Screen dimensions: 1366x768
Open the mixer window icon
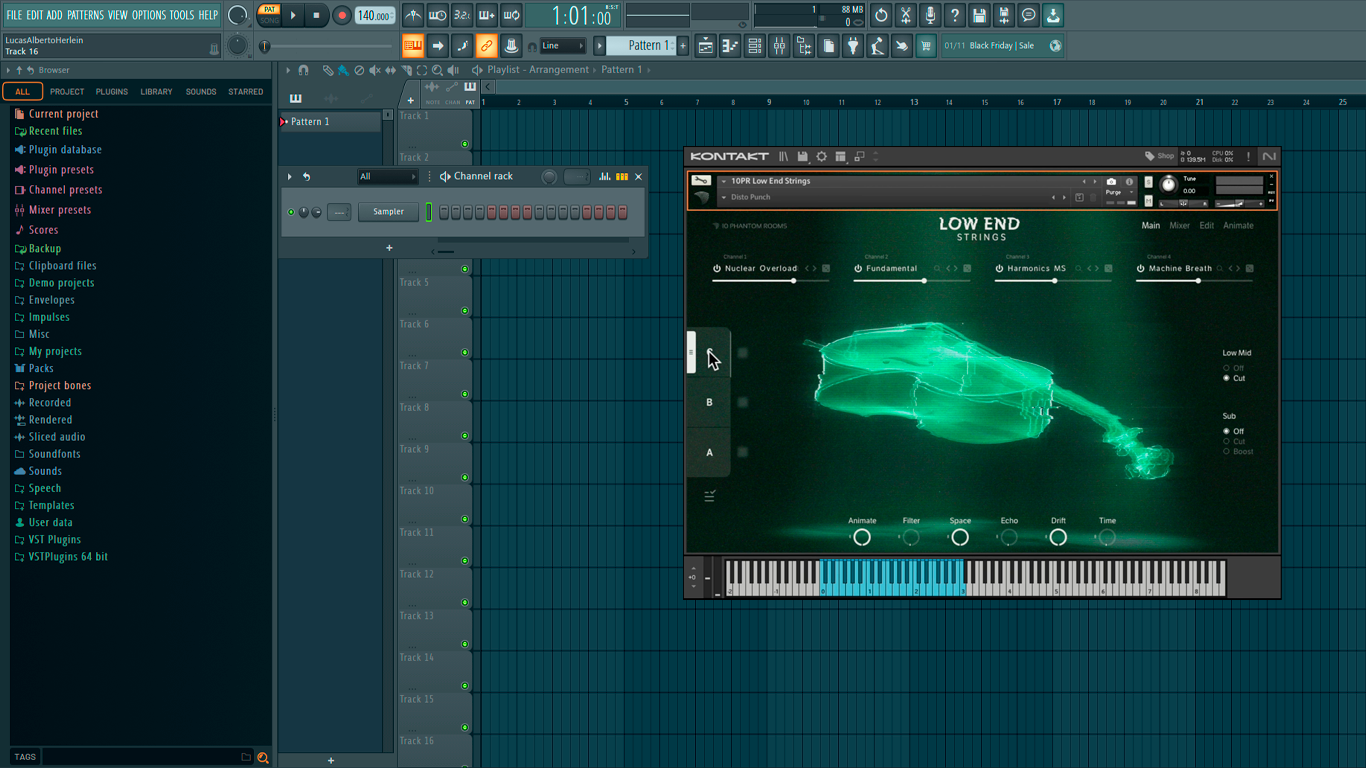(779, 46)
